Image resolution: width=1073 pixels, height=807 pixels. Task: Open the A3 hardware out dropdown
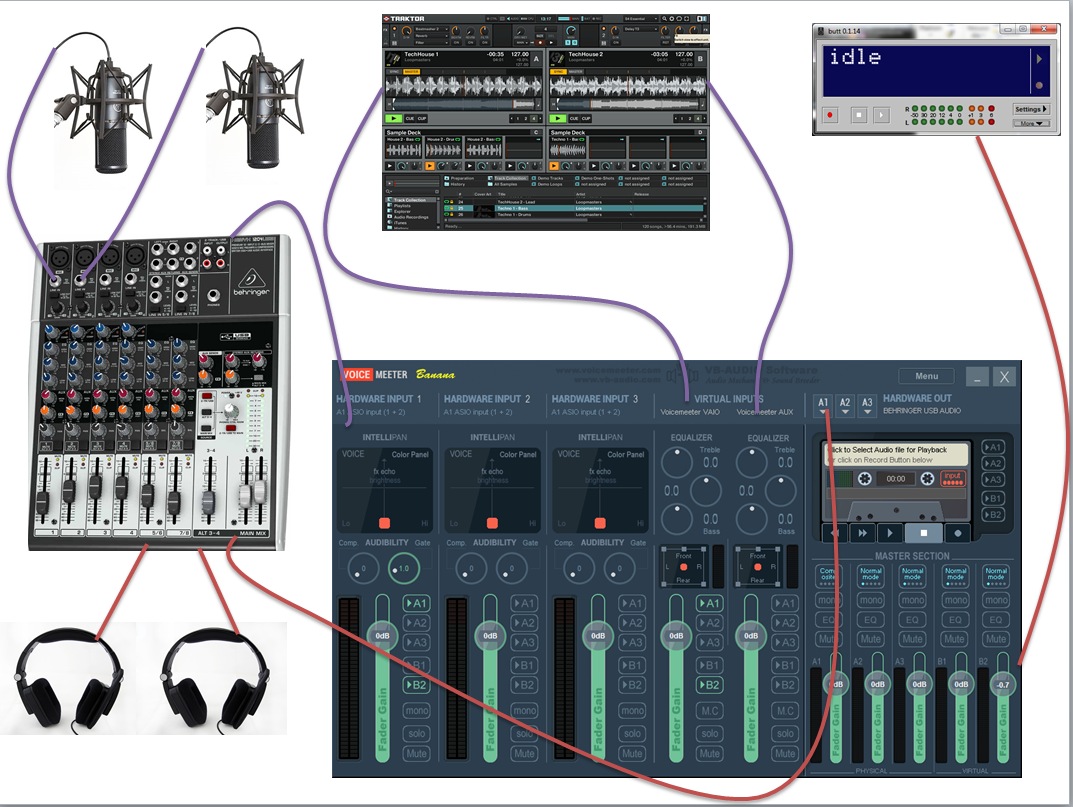point(867,405)
